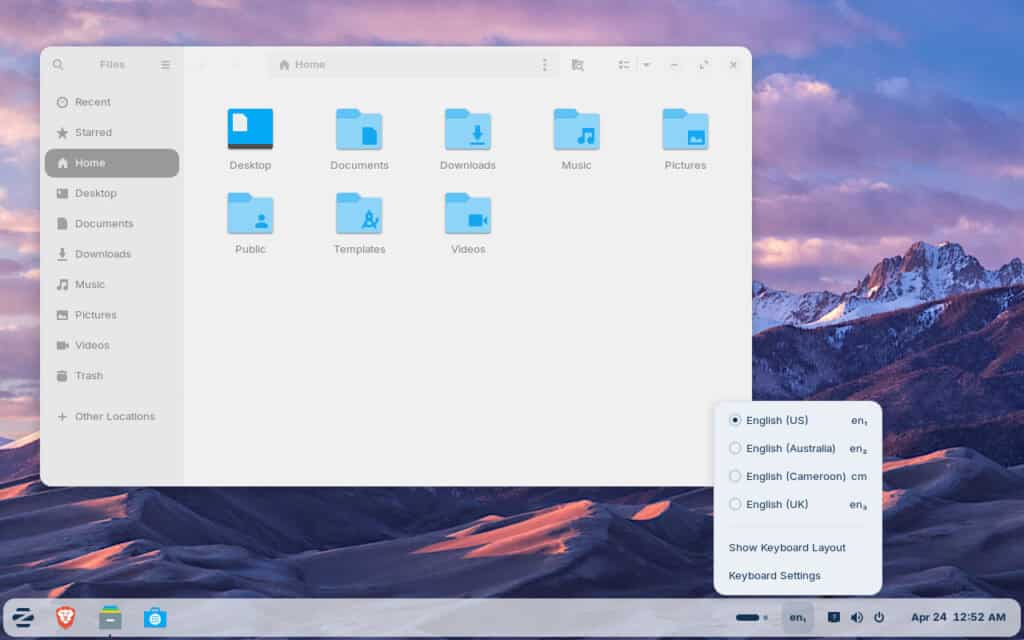
Task: Open the en keyboard indicator in panel
Action: pyautogui.click(x=797, y=617)
